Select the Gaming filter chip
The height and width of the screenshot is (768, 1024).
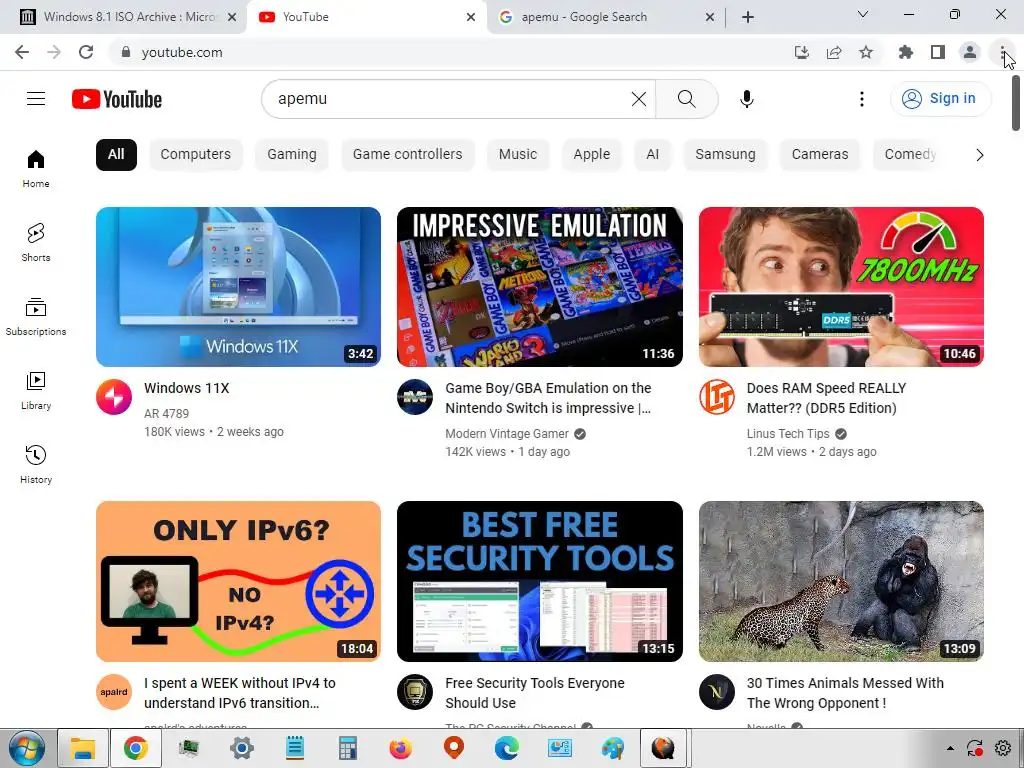point(291,155)
